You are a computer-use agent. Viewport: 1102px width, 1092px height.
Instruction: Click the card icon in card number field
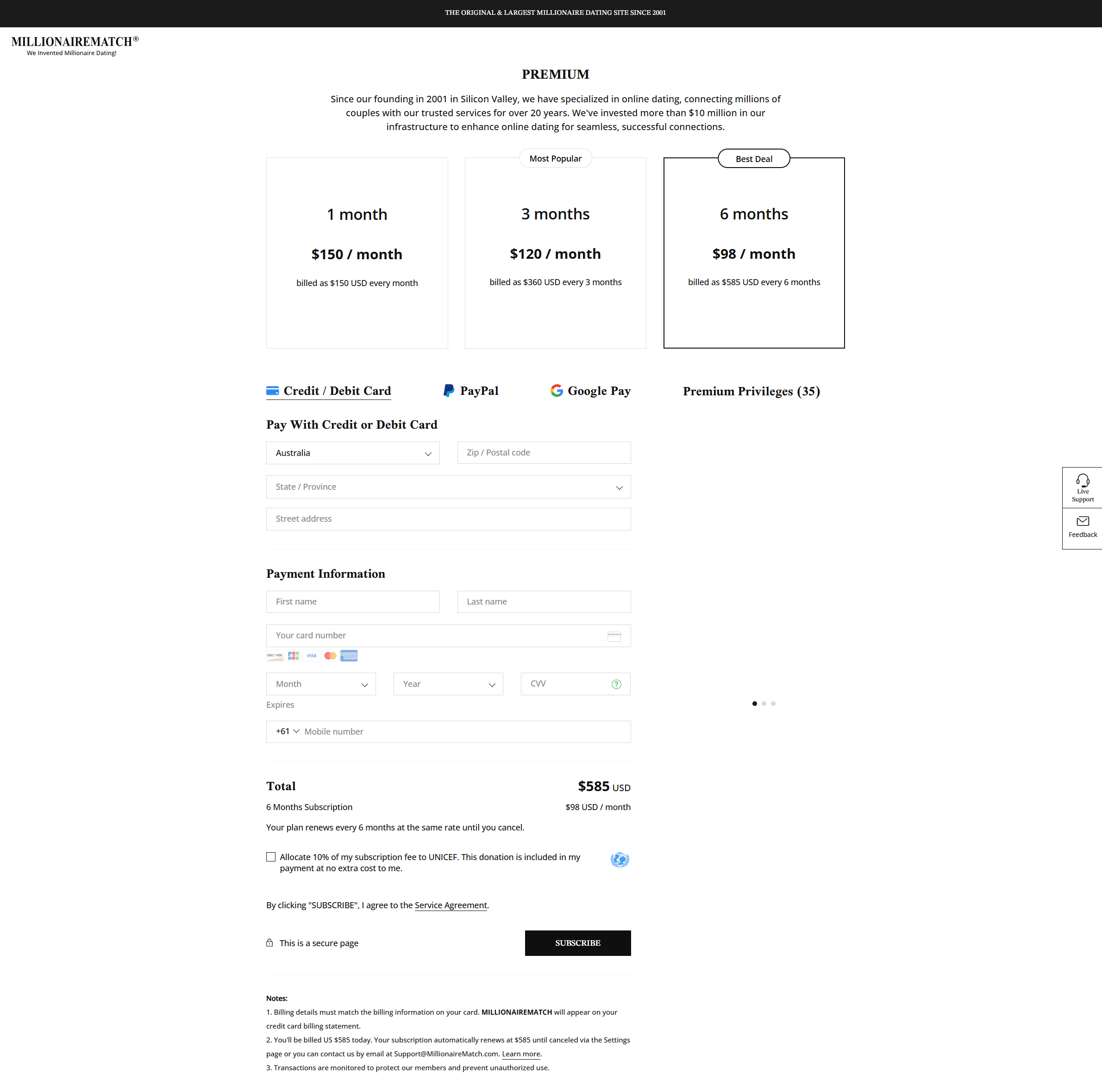[x=614, y=636]
